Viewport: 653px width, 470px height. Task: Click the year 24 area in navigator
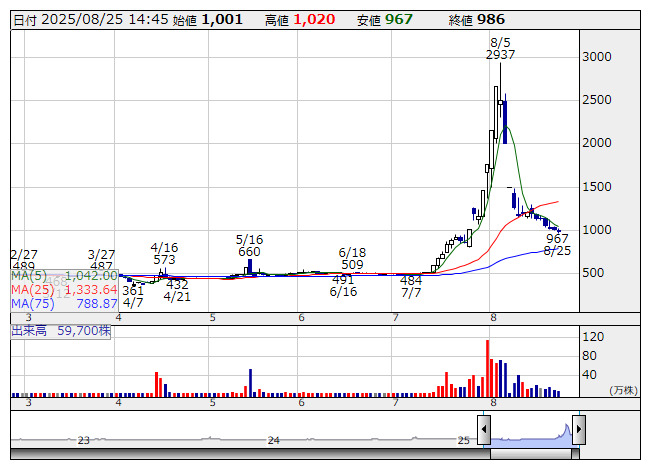(x=274, y=440)
